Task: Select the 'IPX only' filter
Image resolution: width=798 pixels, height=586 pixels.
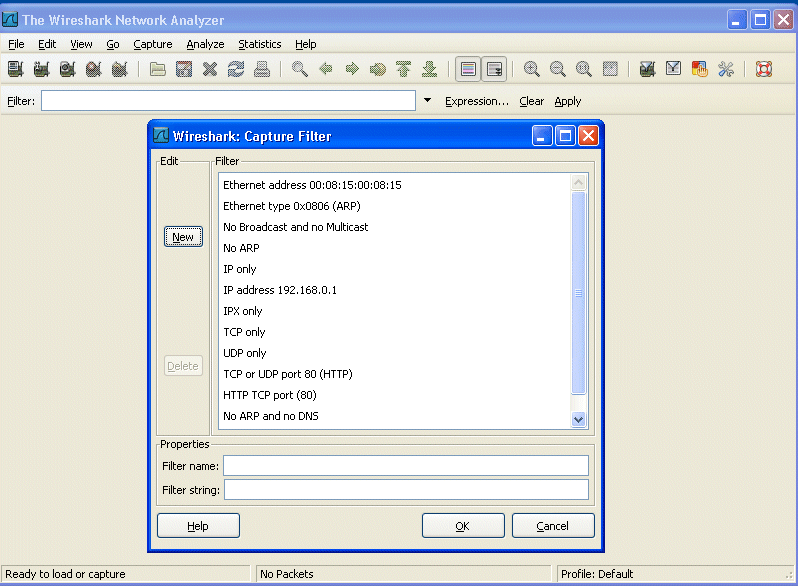Action: (394, 311)
